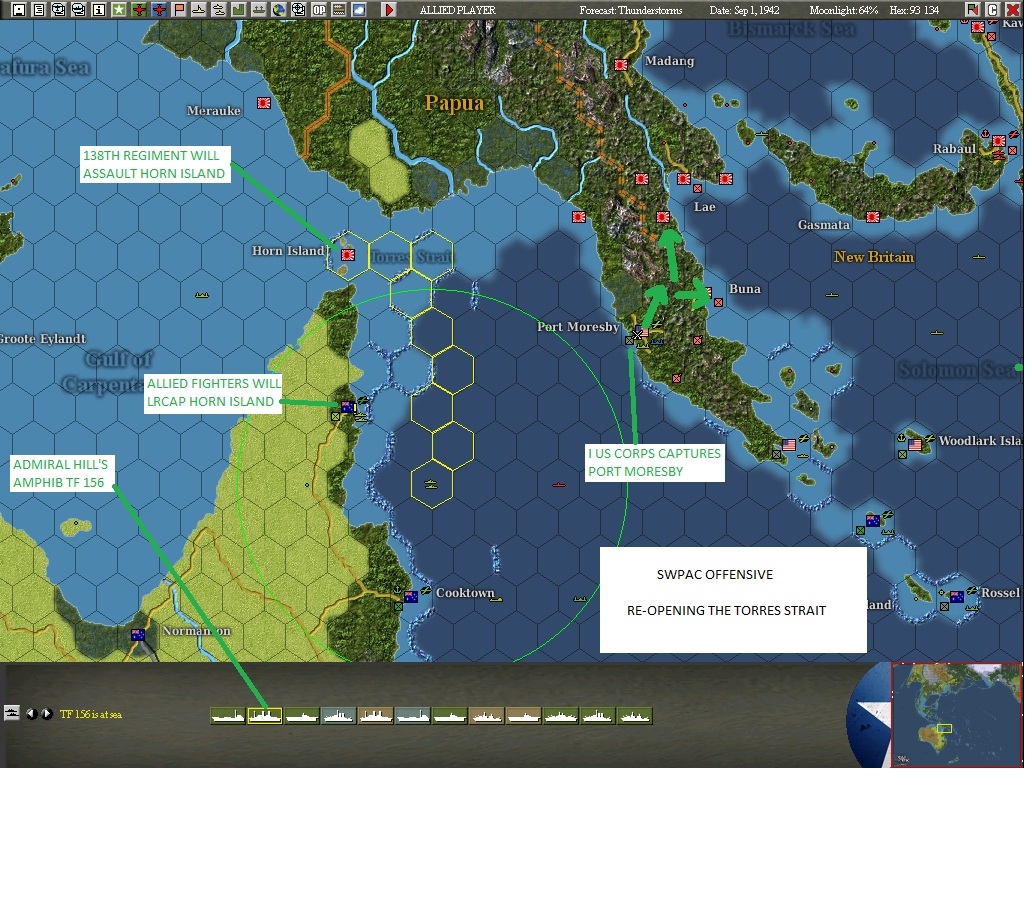1032x898 pixels.
Task: Select the yellow ship in Gulf of Carpentaria
Action: tap(201, 295)
